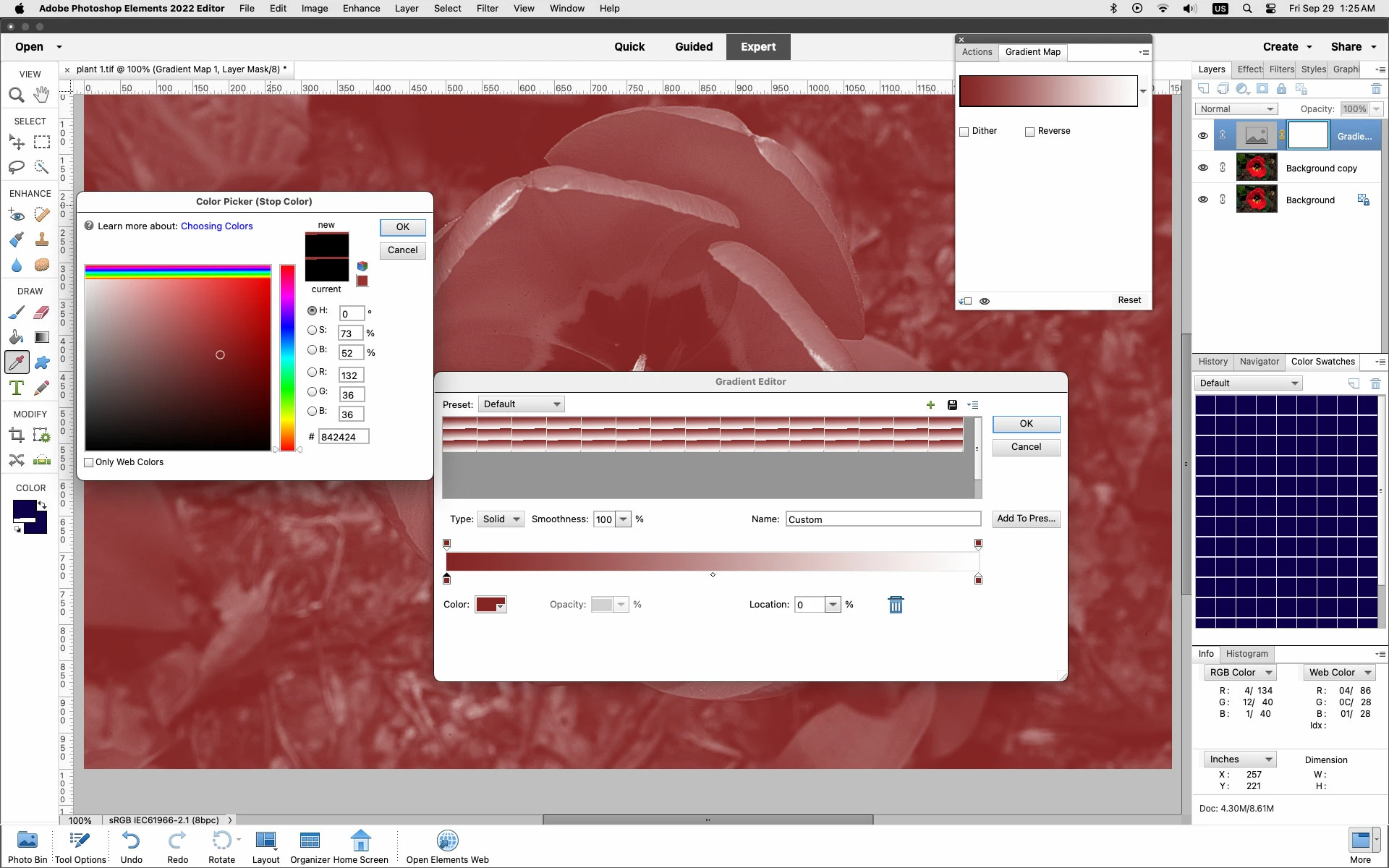Switch to the Histogram tab
1389x868 pixels.
tap(1246, 654)
